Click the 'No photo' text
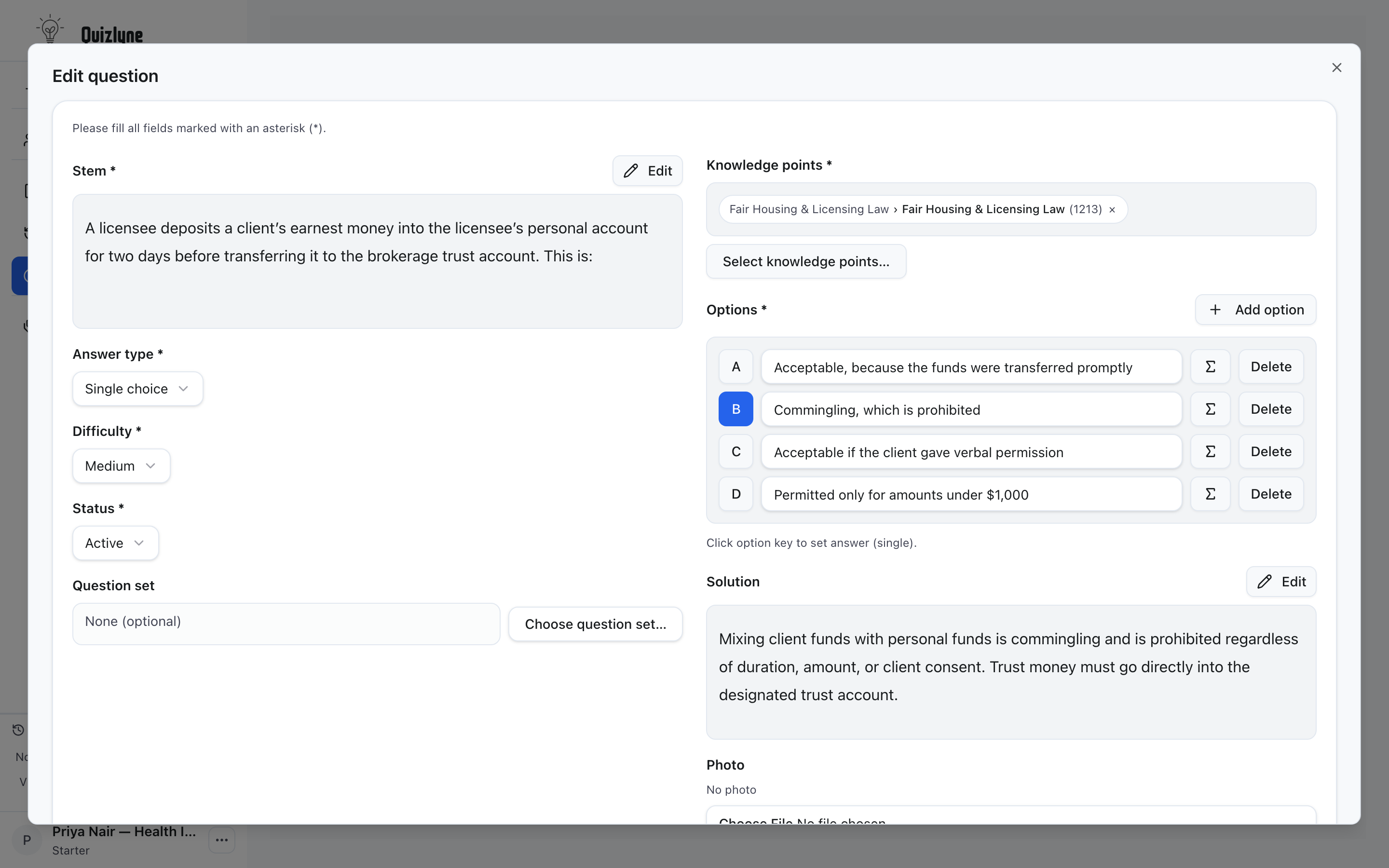This screenshot has width=1389, height=868. pyautogui.click(x=731, y=790)
